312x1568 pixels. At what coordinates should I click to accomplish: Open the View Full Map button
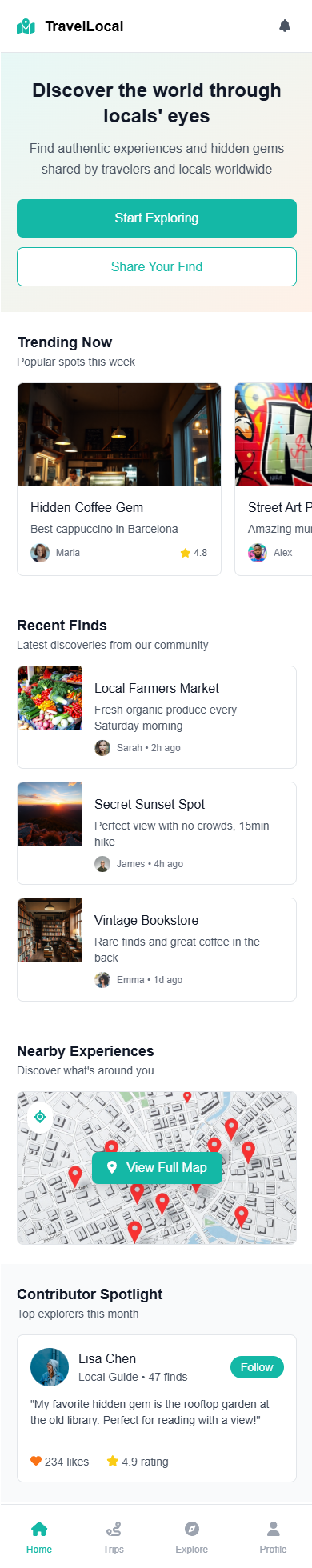pos(157,1167)
